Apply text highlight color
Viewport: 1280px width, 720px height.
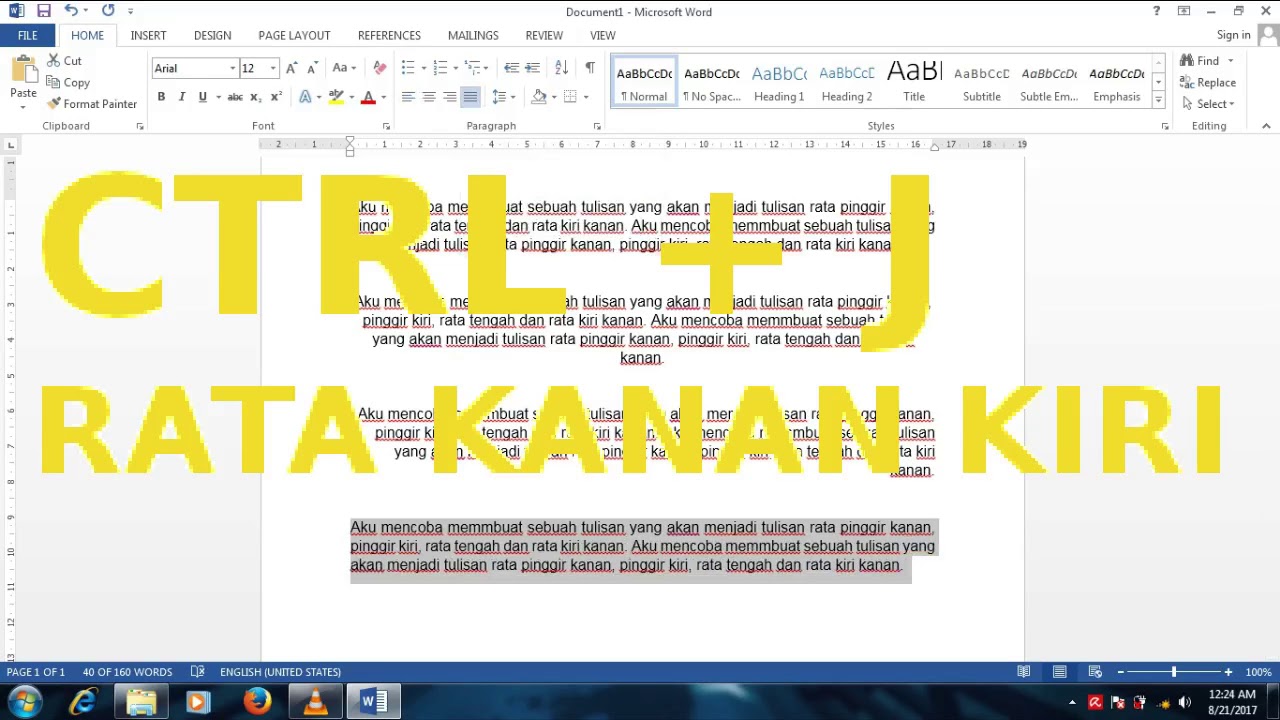tap(336, 97)
